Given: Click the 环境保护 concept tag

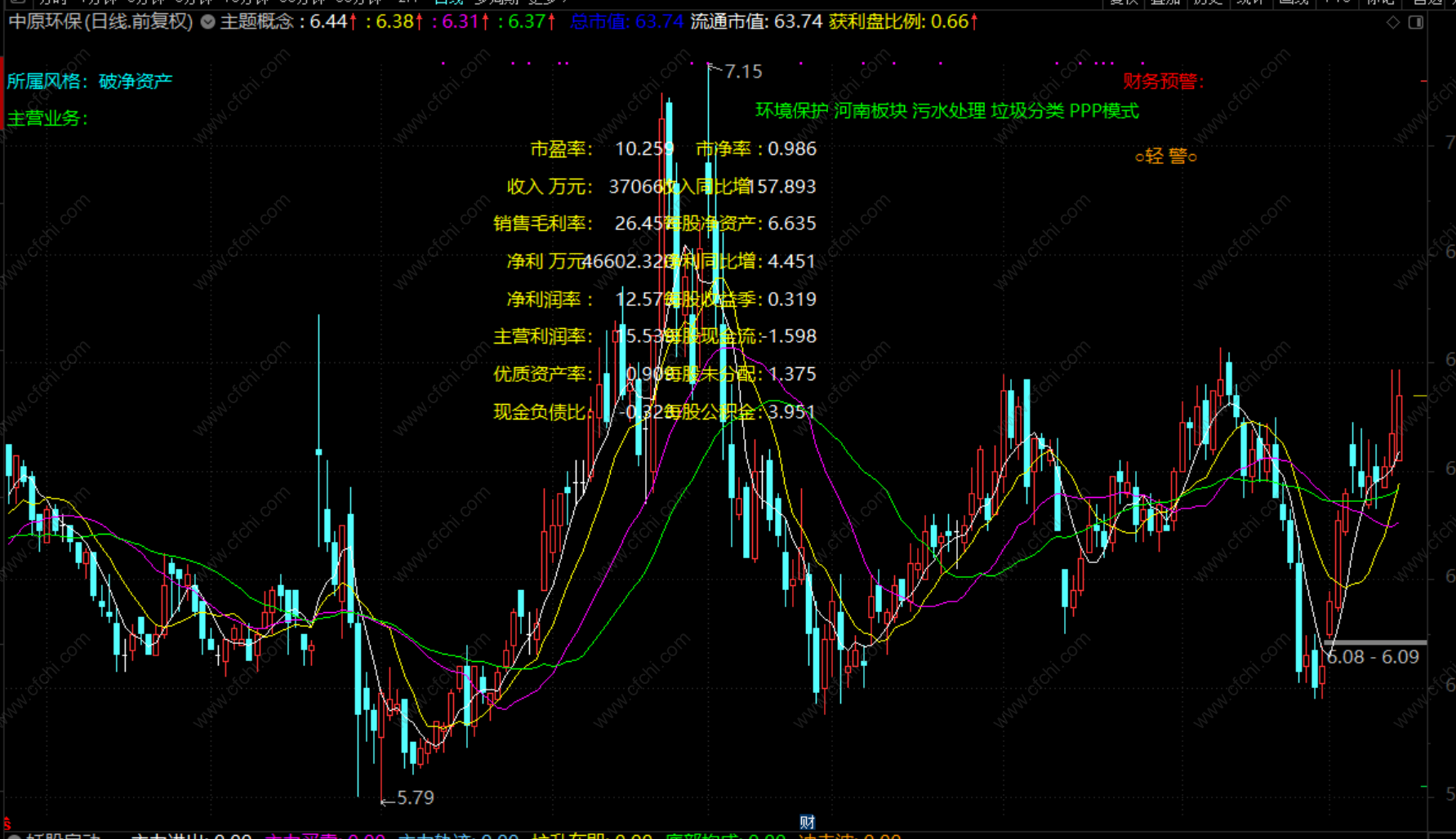Looking at the screenshot, I should 791,111.
